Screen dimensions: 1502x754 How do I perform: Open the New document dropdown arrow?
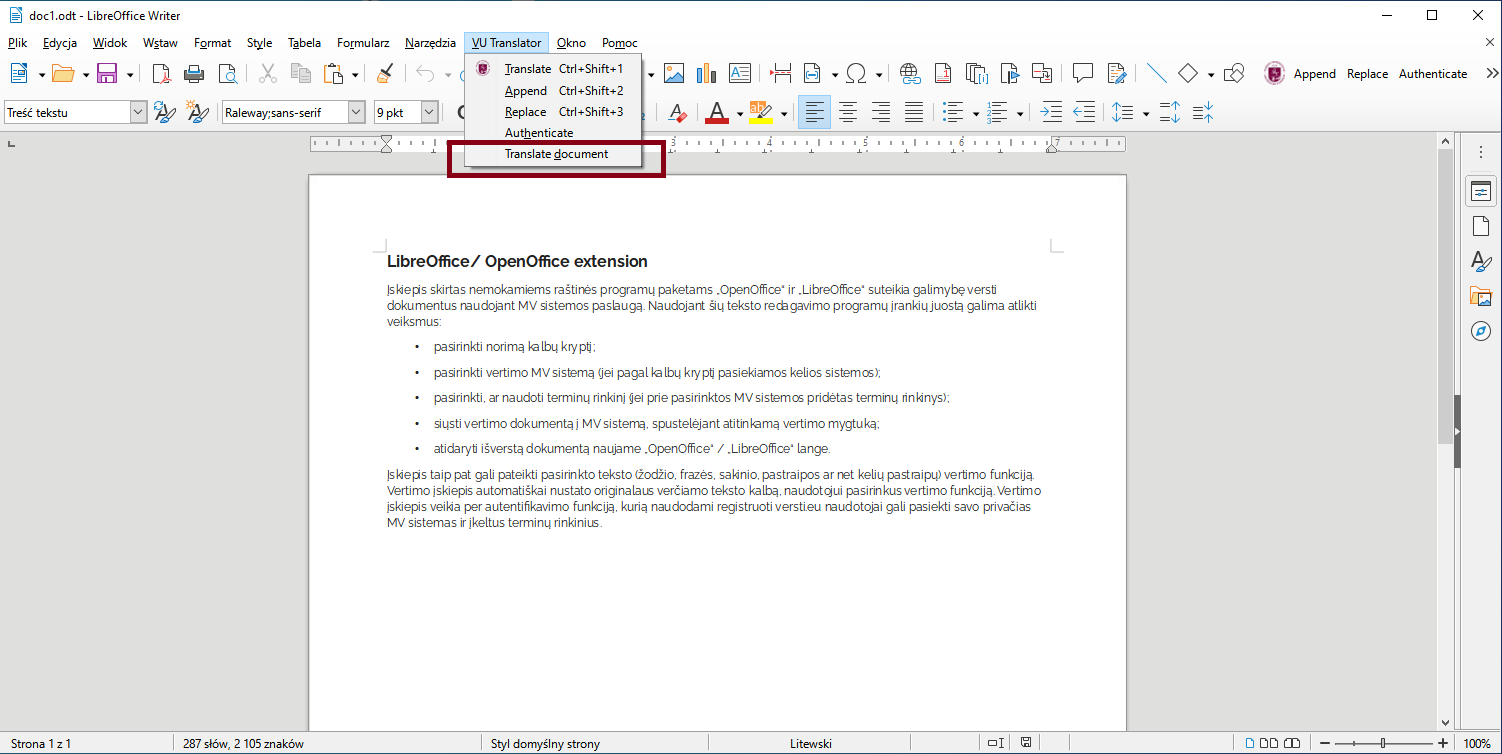[x=41, y=74]
